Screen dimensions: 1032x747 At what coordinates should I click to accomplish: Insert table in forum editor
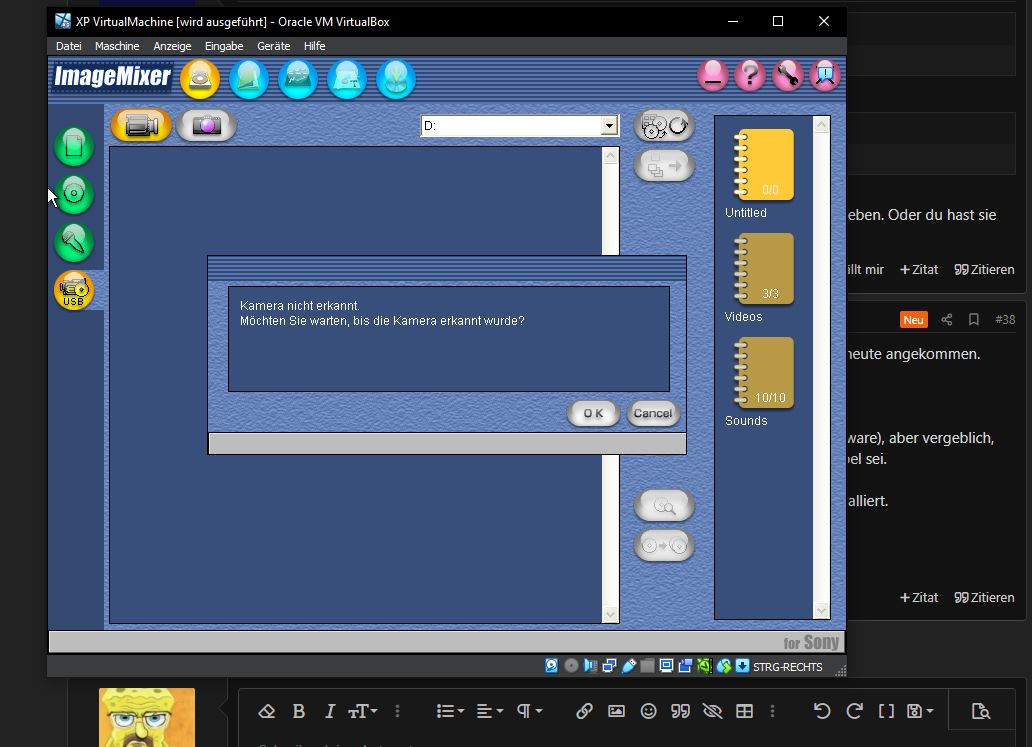tap(744, 711)
